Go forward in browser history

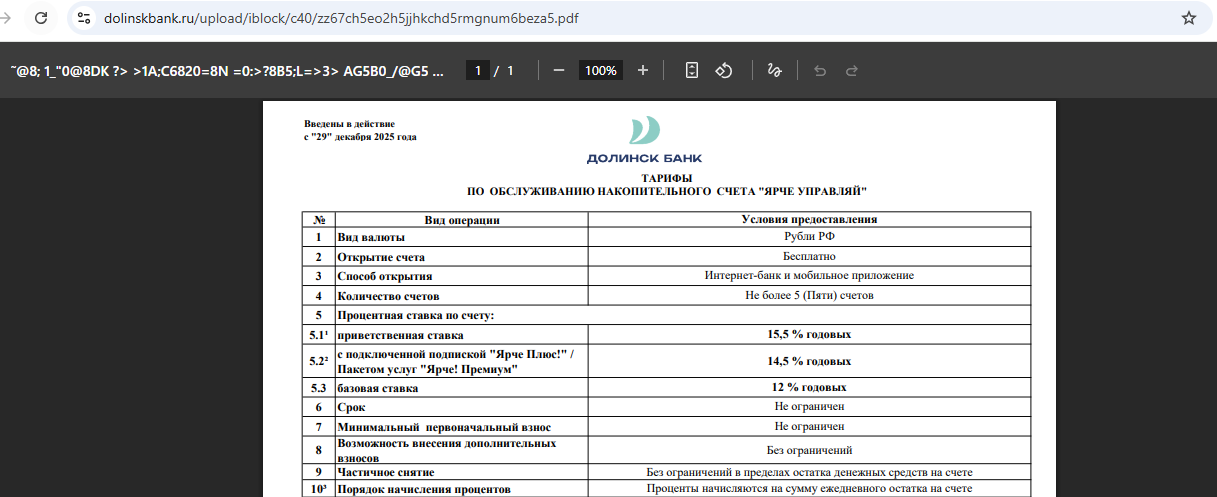click(7, 18)
